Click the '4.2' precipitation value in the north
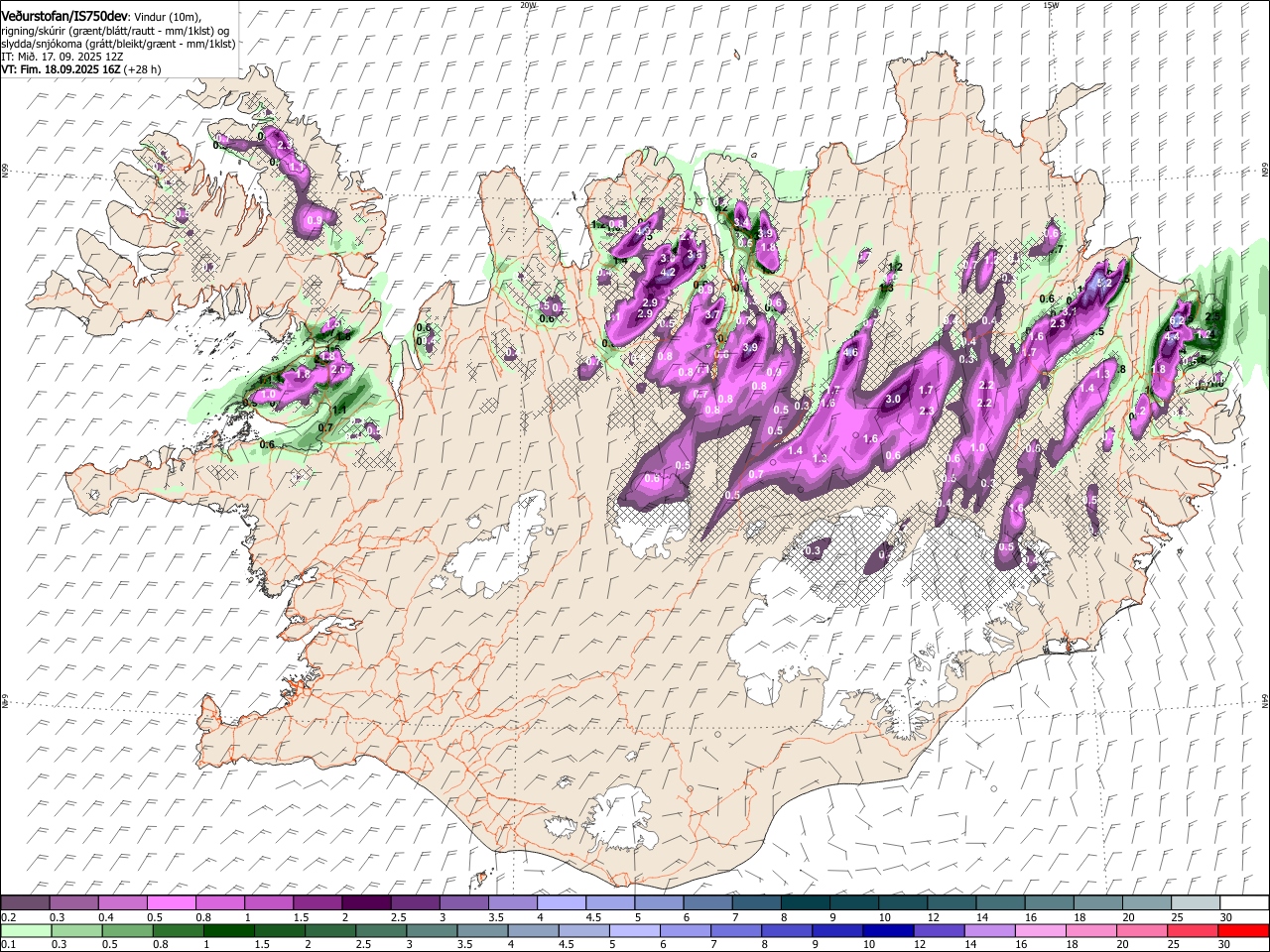The height and width of the screenshot is (952, 1270). (668, 273)
